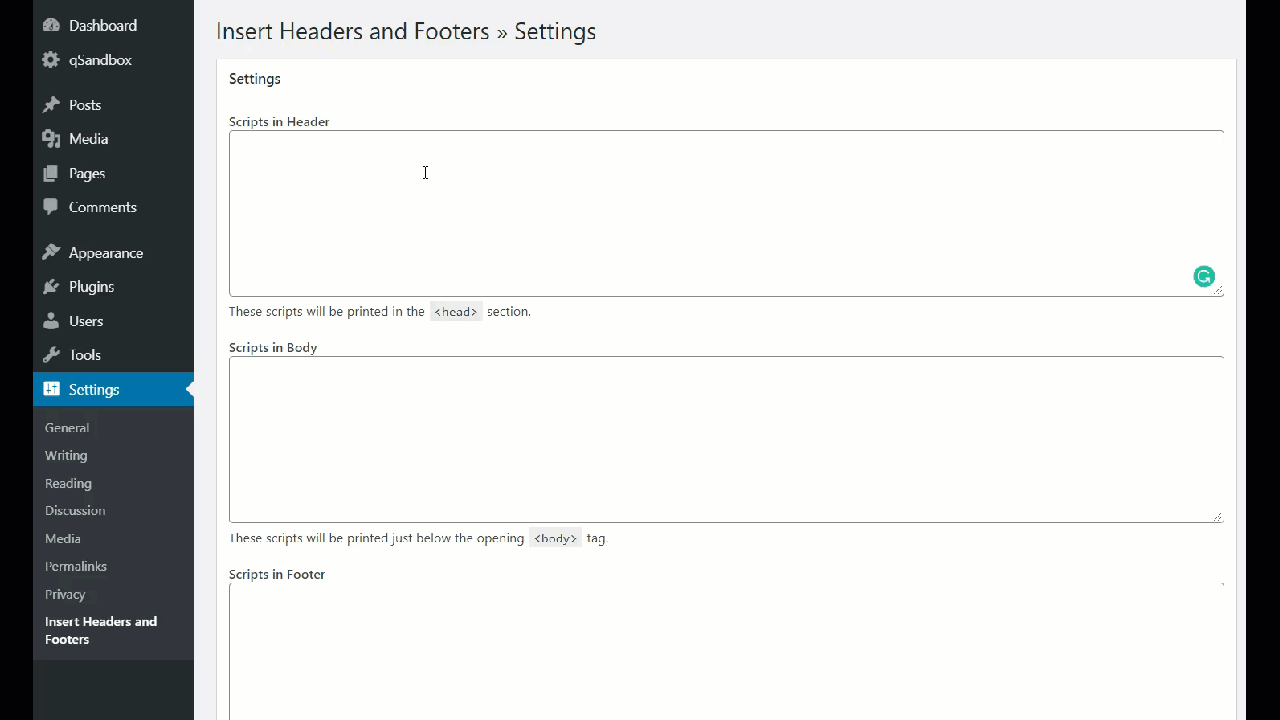1280x720 pixels.
Task: Open General settings submenu link
Action: (67, 428)
